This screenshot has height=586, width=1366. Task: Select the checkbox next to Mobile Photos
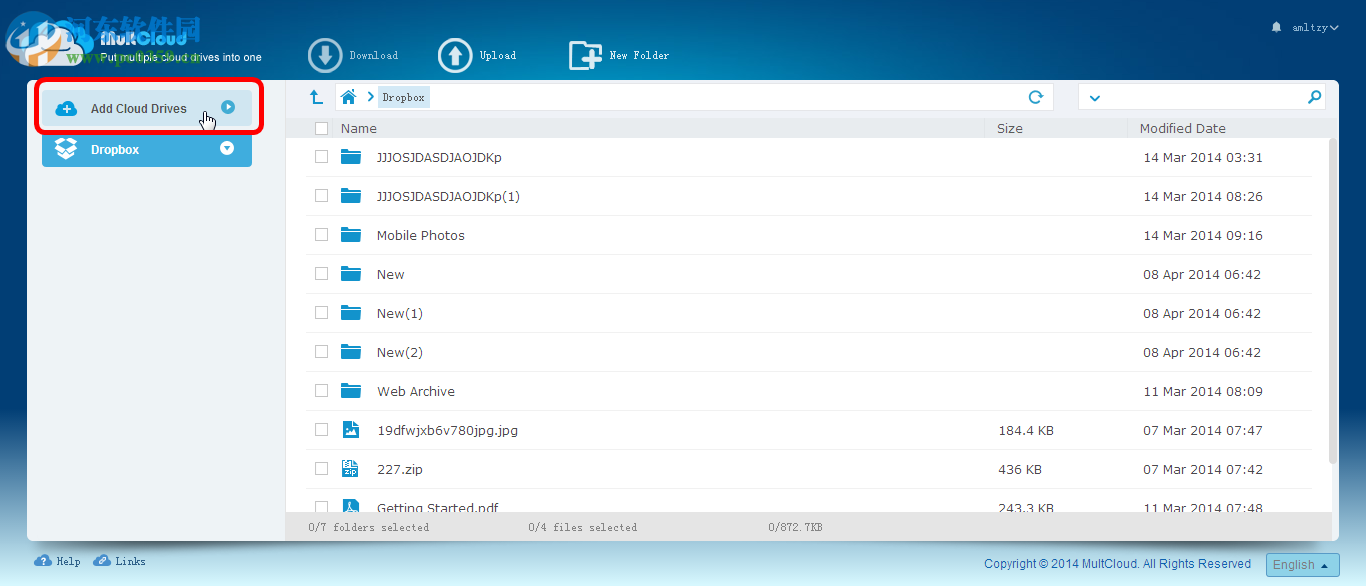click(x=321, y=234)
